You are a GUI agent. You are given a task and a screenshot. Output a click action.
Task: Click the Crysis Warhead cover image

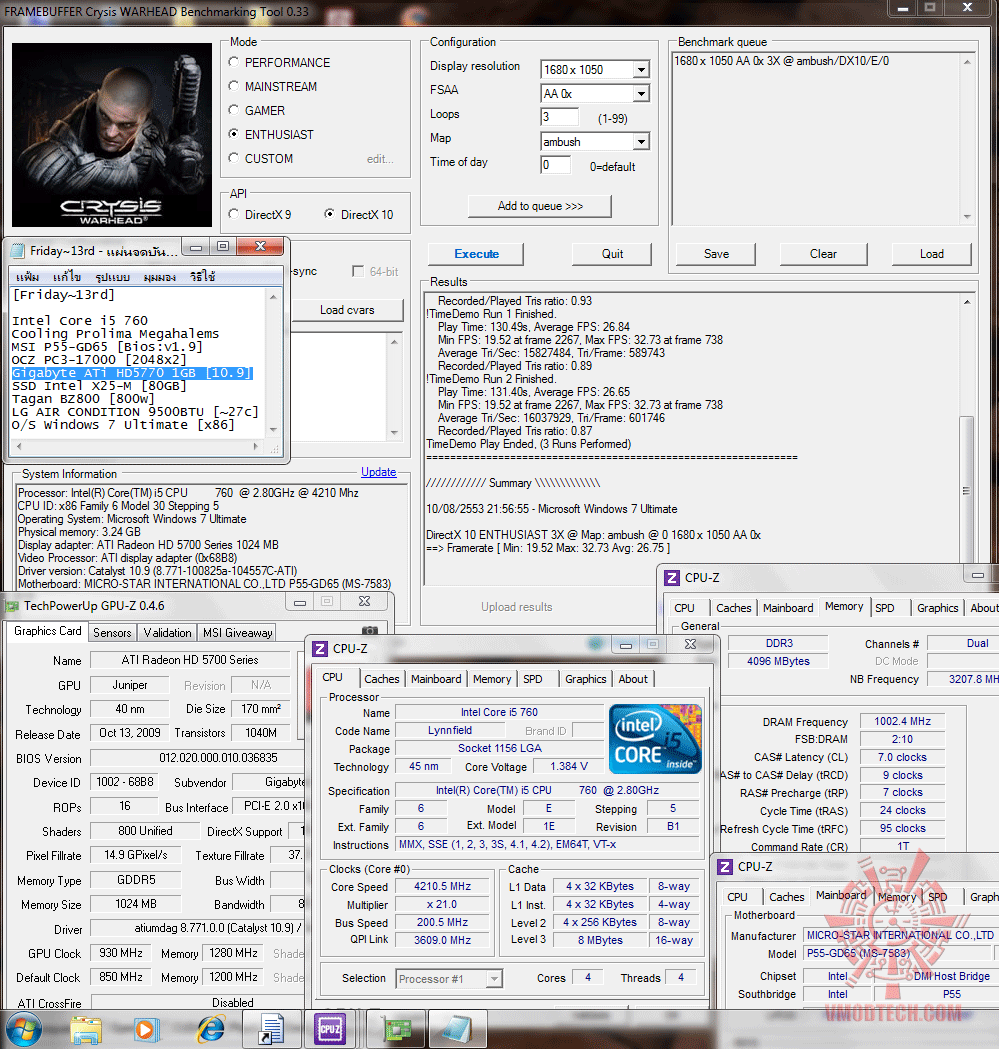pyautogui.click(x=112, y=135)
